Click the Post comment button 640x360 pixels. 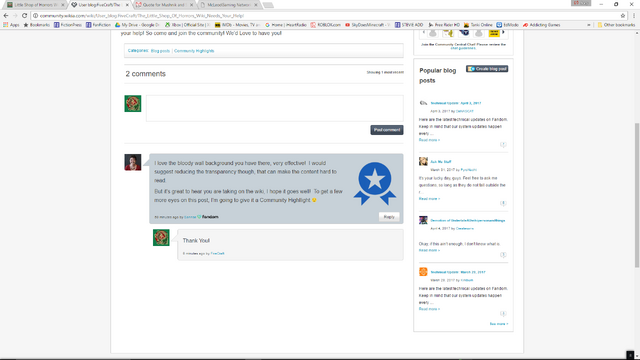coord(387,130)
